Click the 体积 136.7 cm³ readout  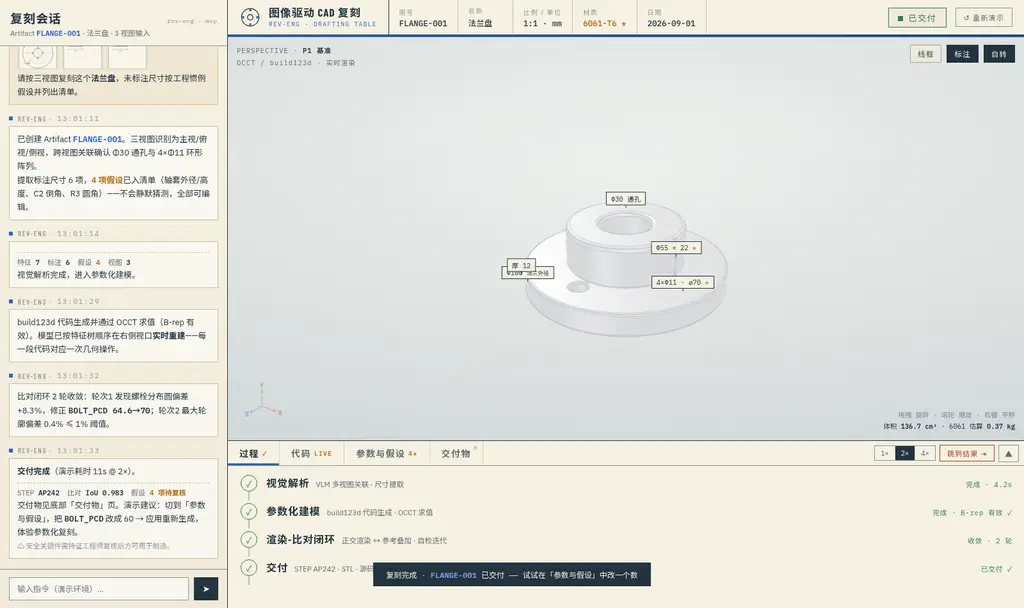(x=910, y=426)
